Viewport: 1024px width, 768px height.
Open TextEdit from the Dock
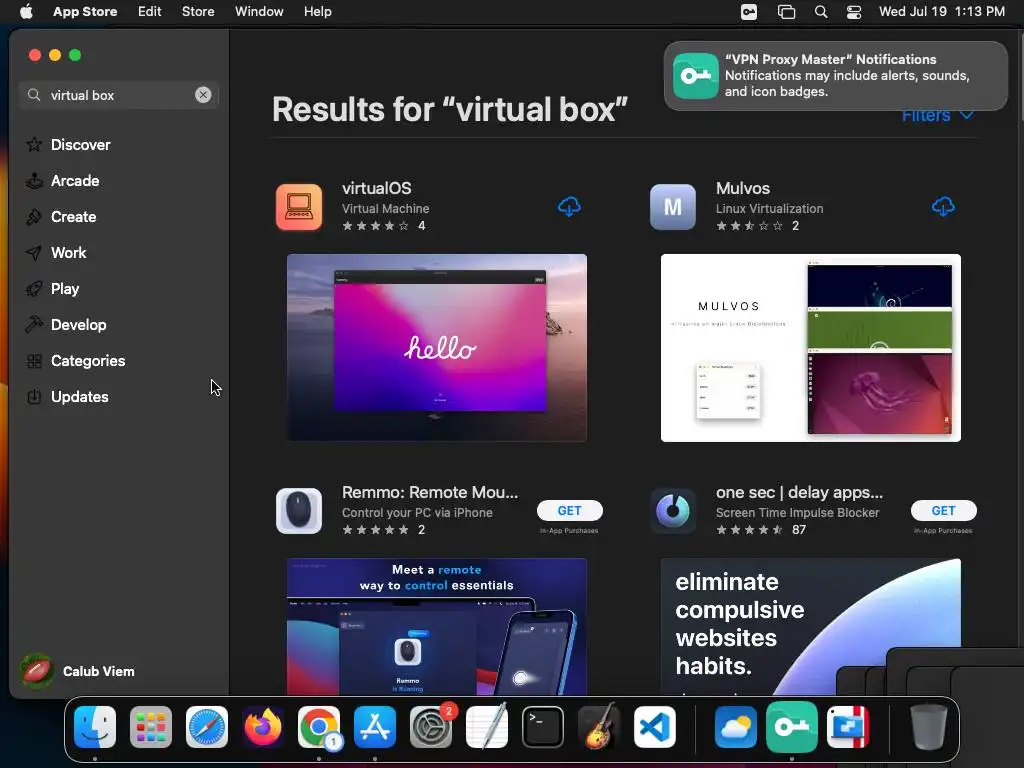[x=487, y=727]
